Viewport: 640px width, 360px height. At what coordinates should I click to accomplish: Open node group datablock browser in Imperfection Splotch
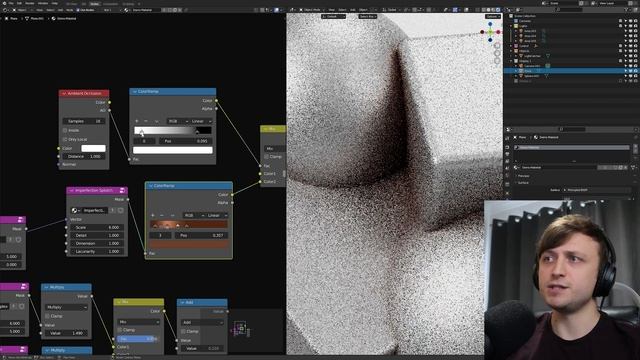[x=75, y=210]
